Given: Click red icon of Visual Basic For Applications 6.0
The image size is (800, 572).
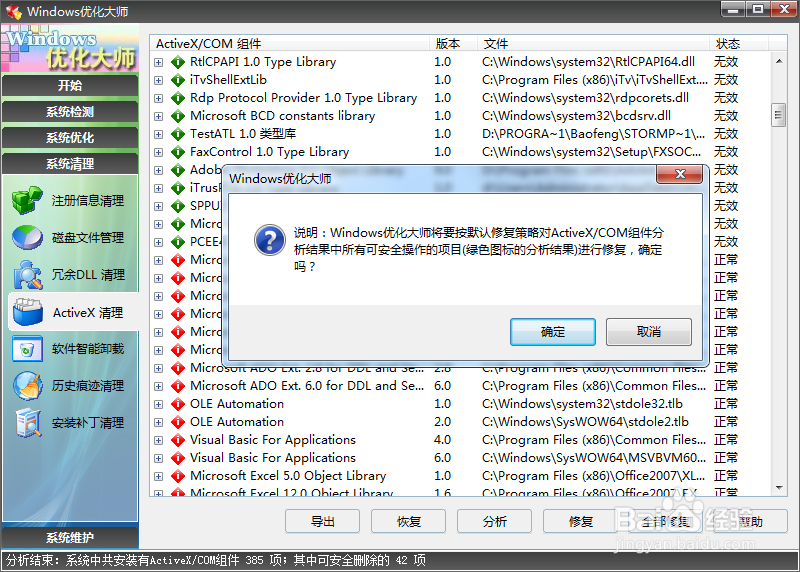Looking at the screenshot, I should pyautogui.click(x=178, y=458).
